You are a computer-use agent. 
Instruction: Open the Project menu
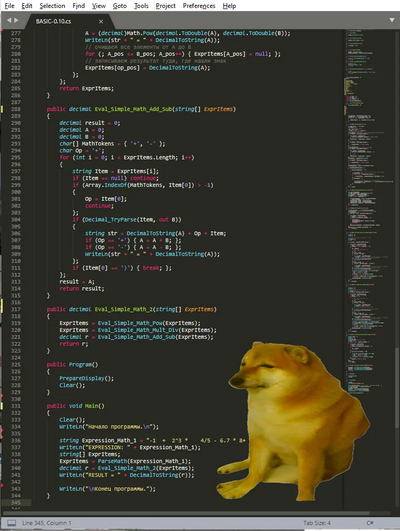click(166, 6)
